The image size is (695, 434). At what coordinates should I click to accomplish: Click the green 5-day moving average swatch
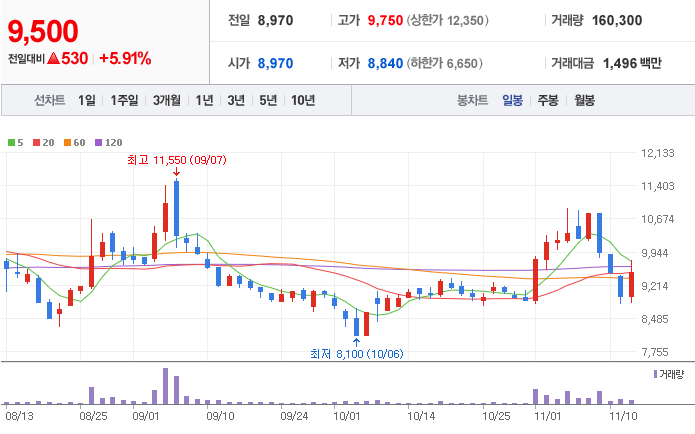pyautogui.click(x=12, y=142)
